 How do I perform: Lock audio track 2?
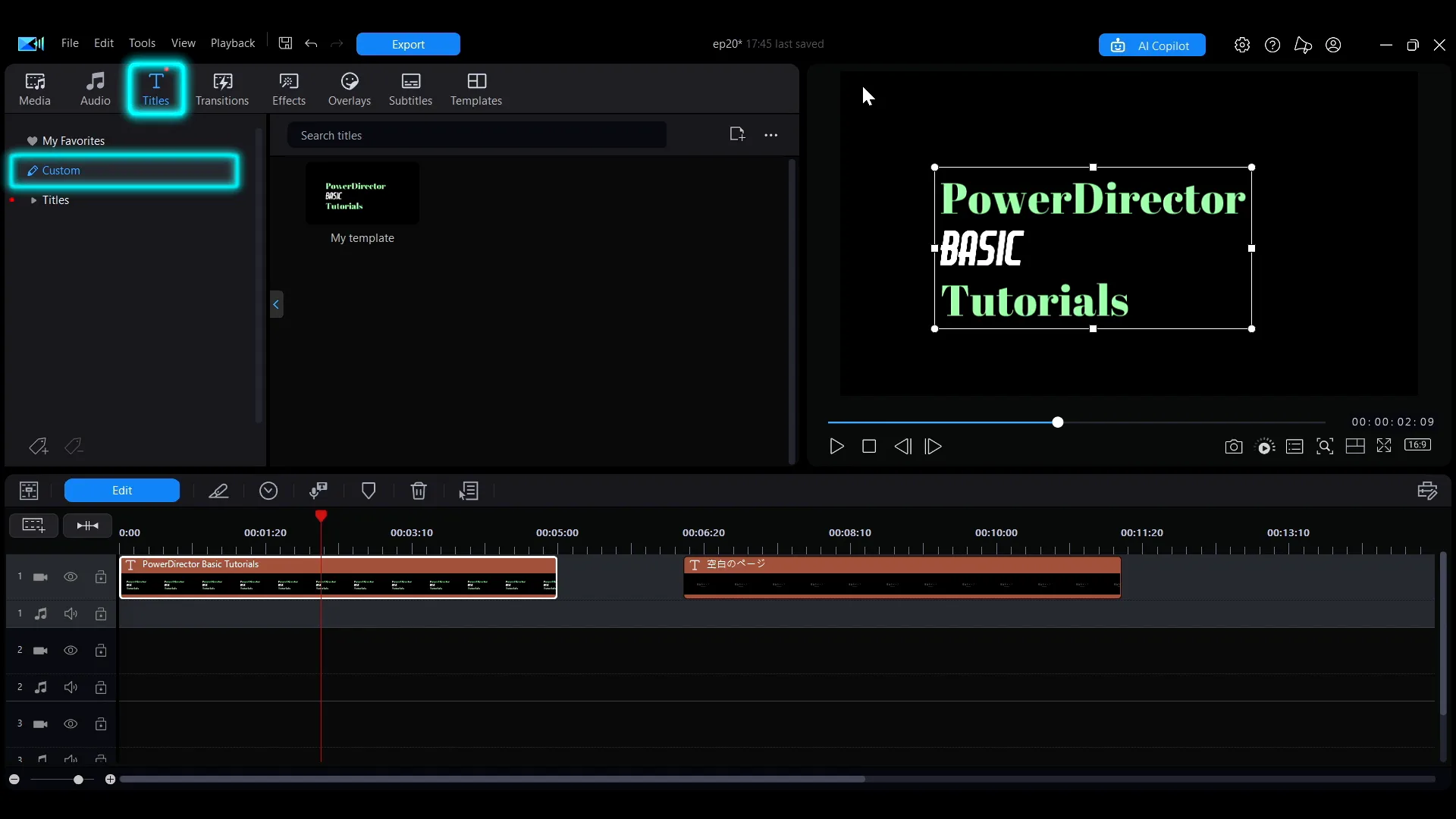tap(101, 687)
